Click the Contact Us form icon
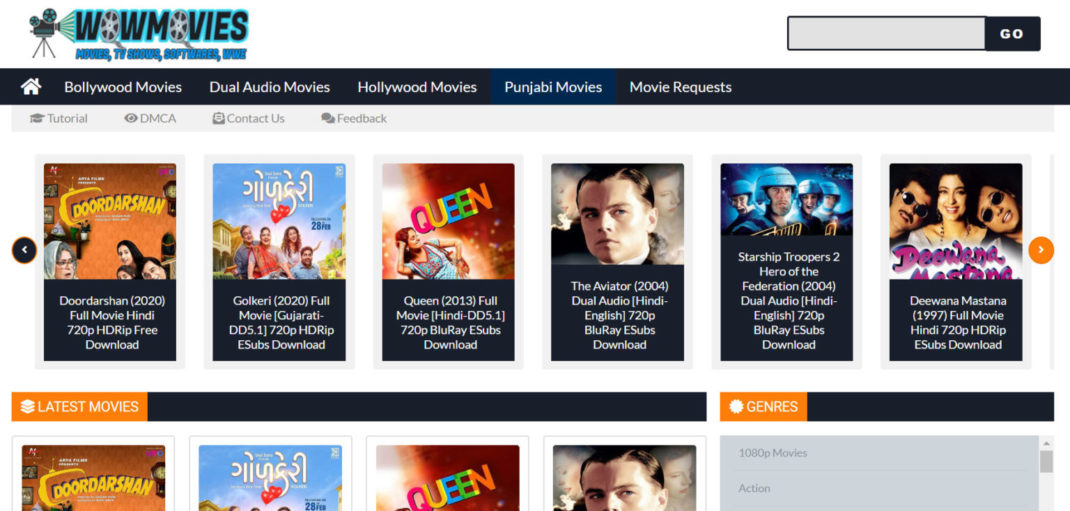Image resolution: width=1070 pixels, height=511 pixels. 218,118
